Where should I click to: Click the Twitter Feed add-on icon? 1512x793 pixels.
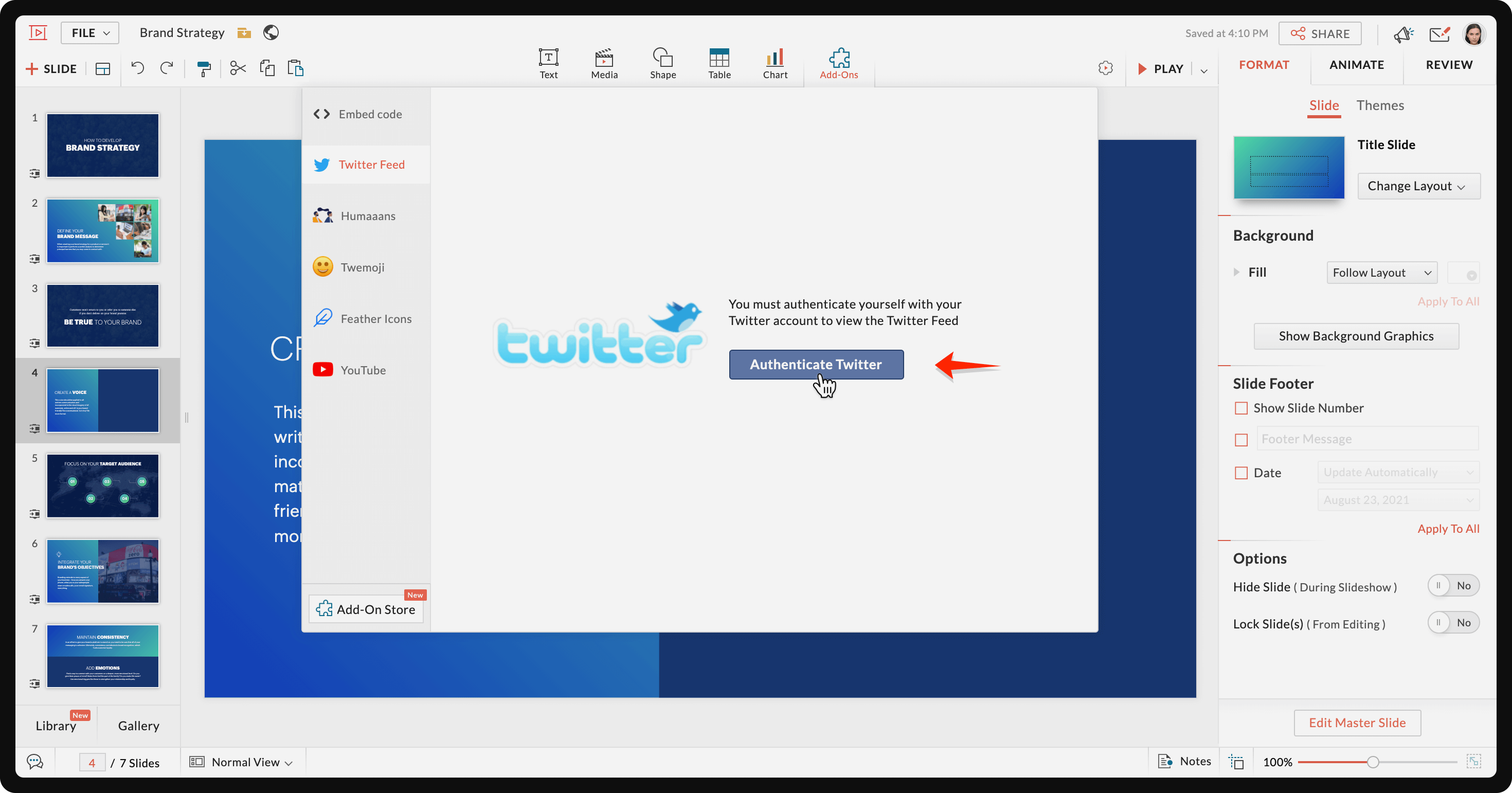coord(321,164)
